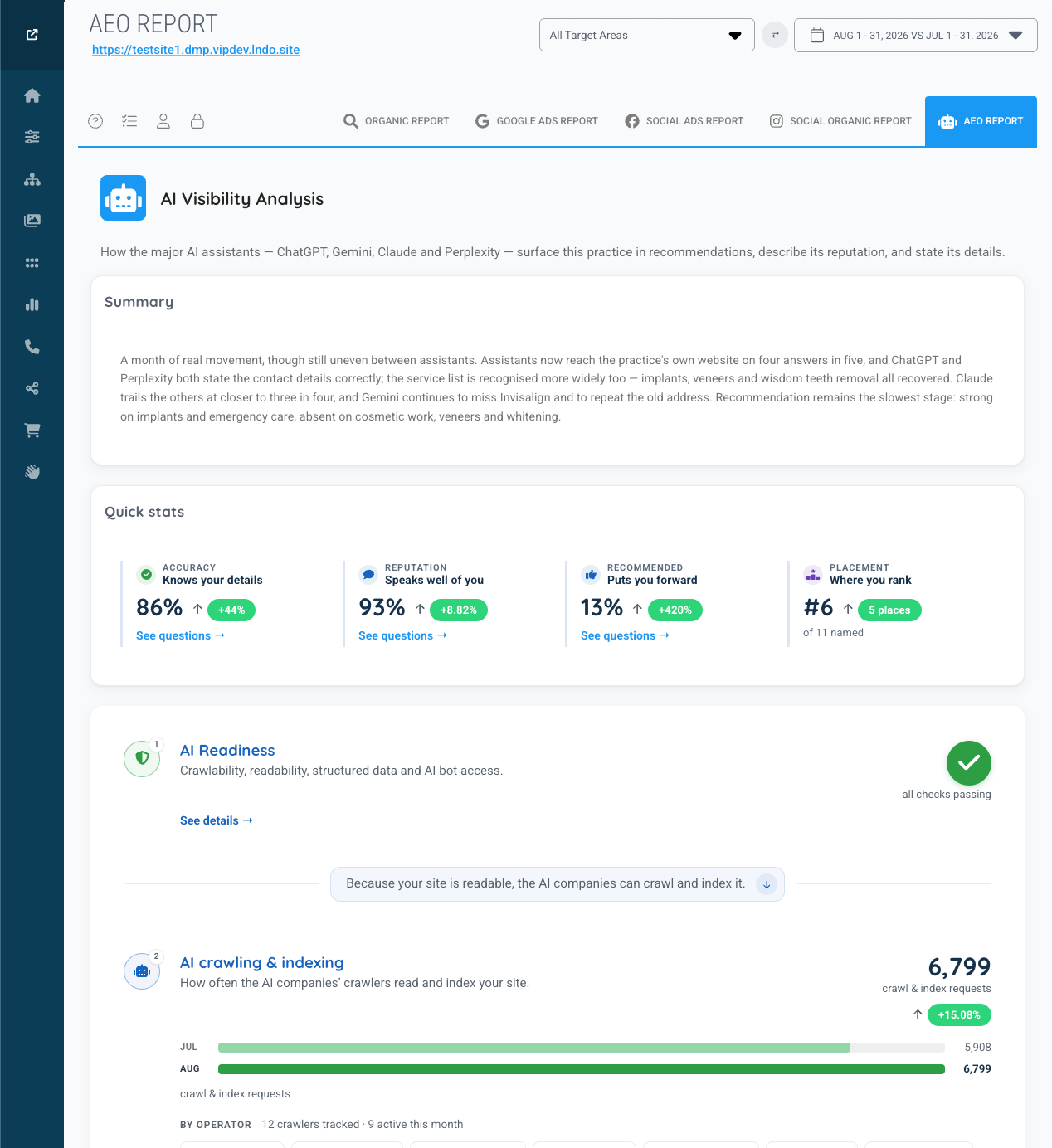1052x1148 pixels.
Task: Click the green all-checks-passing checkmark
Action: click(x=969, y=763)
